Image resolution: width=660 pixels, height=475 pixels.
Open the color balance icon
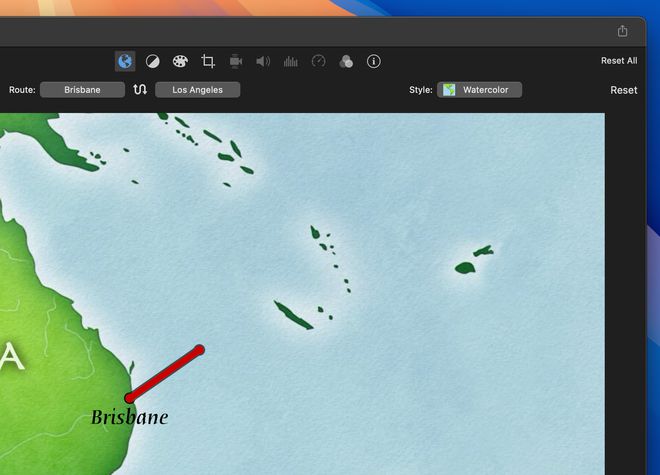tap(152, 61)
